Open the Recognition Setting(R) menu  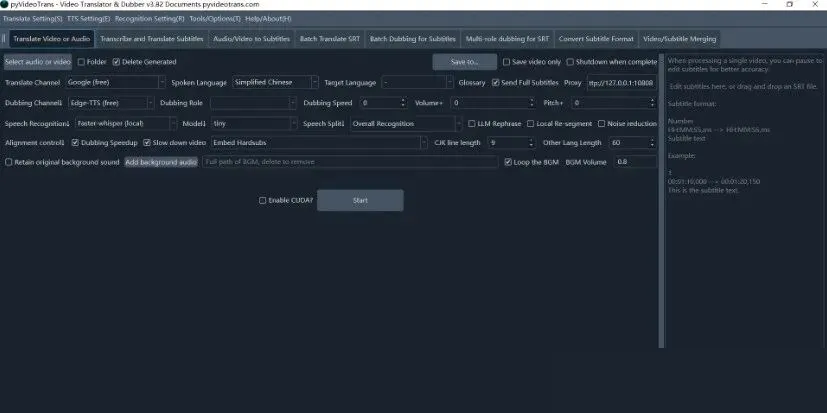[x=150, y=18]
